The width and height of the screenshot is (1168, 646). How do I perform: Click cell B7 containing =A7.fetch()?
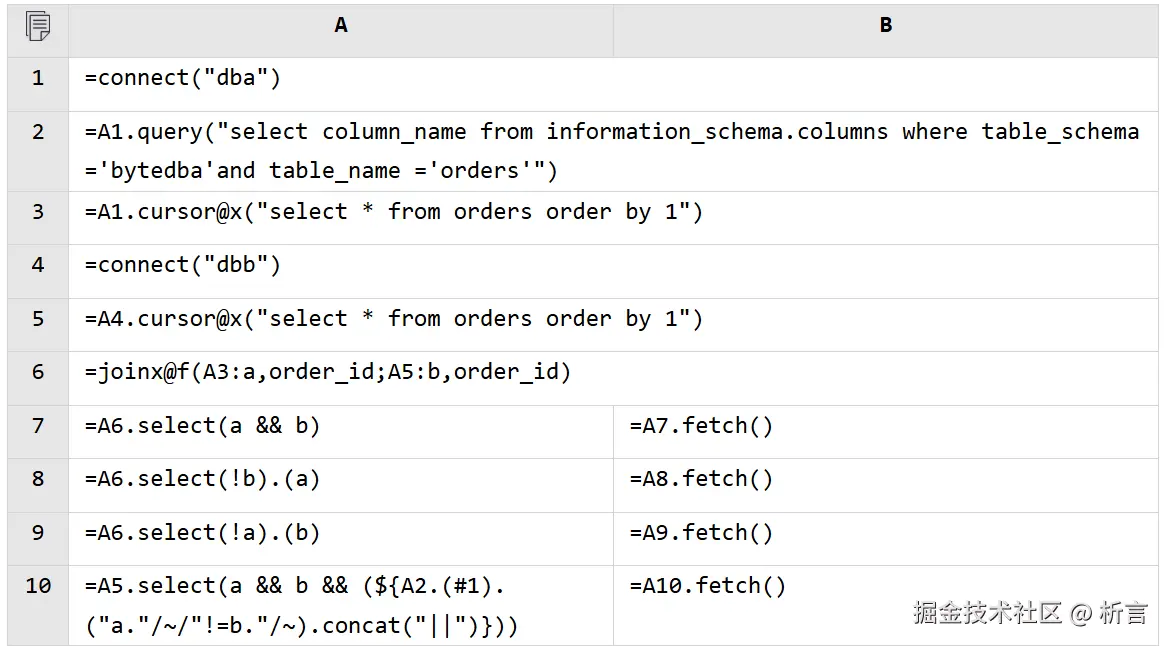pos(701,426)
